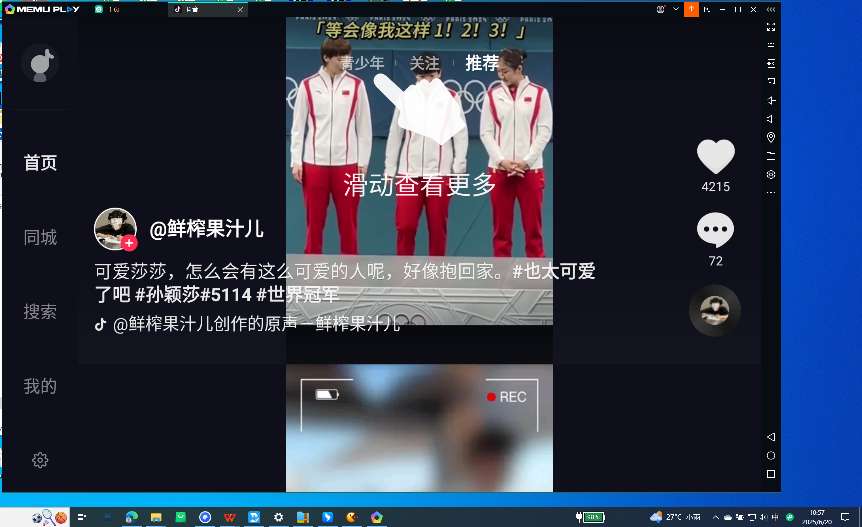Switch to the 关注 feed tab
Viewport: 862px width, 527px height.
pos(424,63)
